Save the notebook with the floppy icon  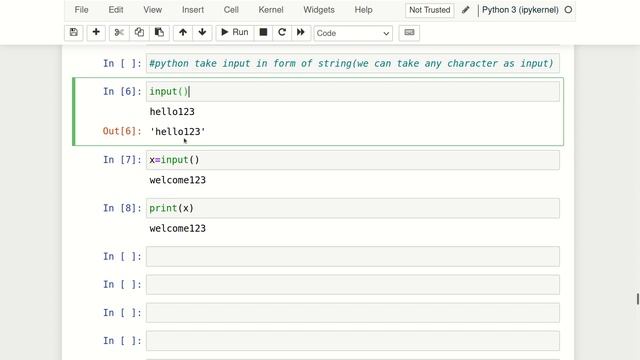coord(74,33)
